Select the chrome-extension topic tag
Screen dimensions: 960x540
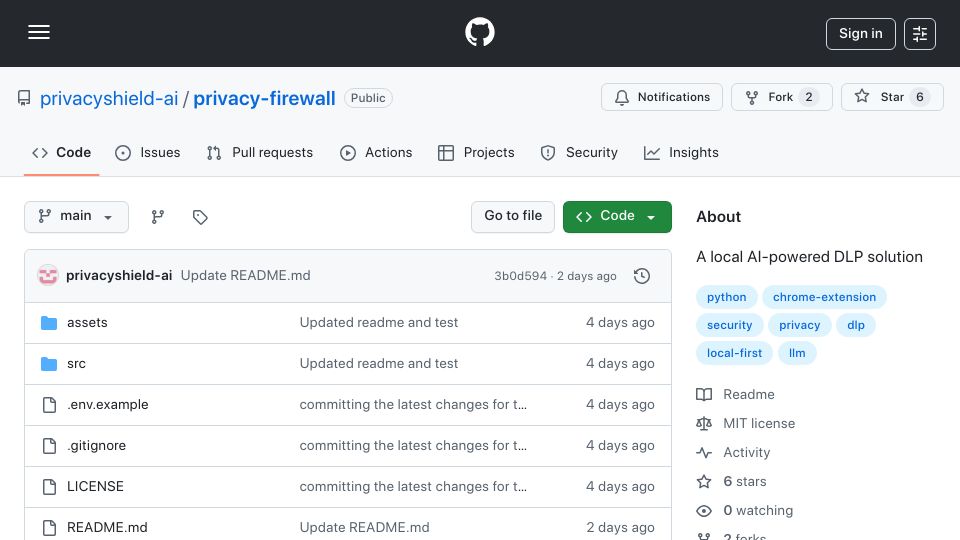(824, 297)
